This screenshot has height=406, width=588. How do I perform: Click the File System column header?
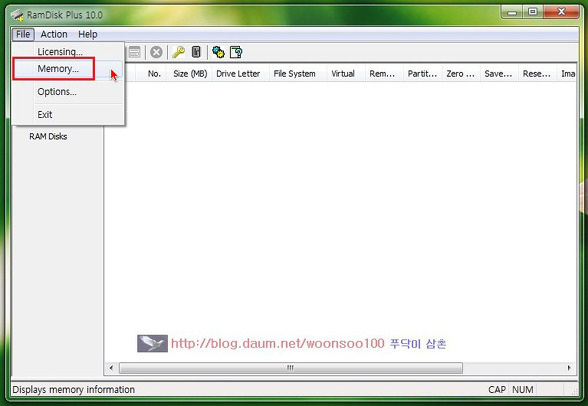(x=294, y=74)
